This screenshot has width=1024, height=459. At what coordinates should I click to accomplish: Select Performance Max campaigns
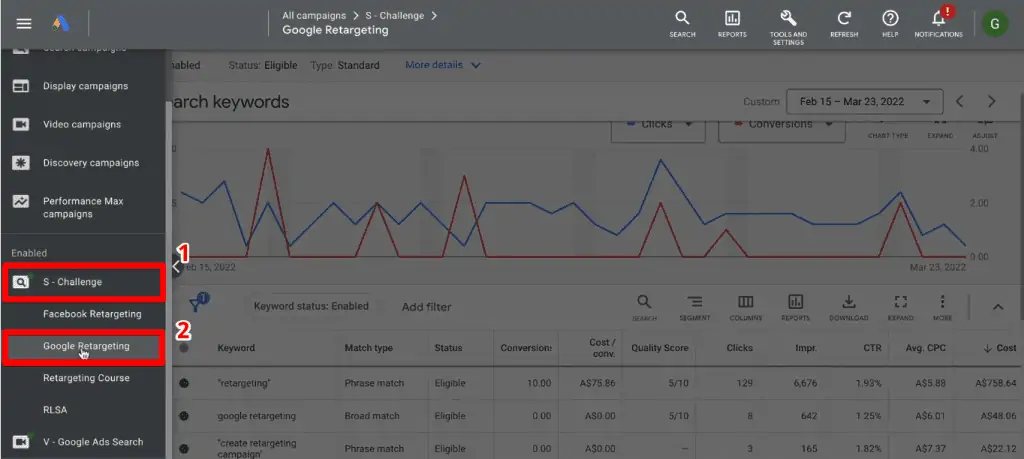[83, 208]
